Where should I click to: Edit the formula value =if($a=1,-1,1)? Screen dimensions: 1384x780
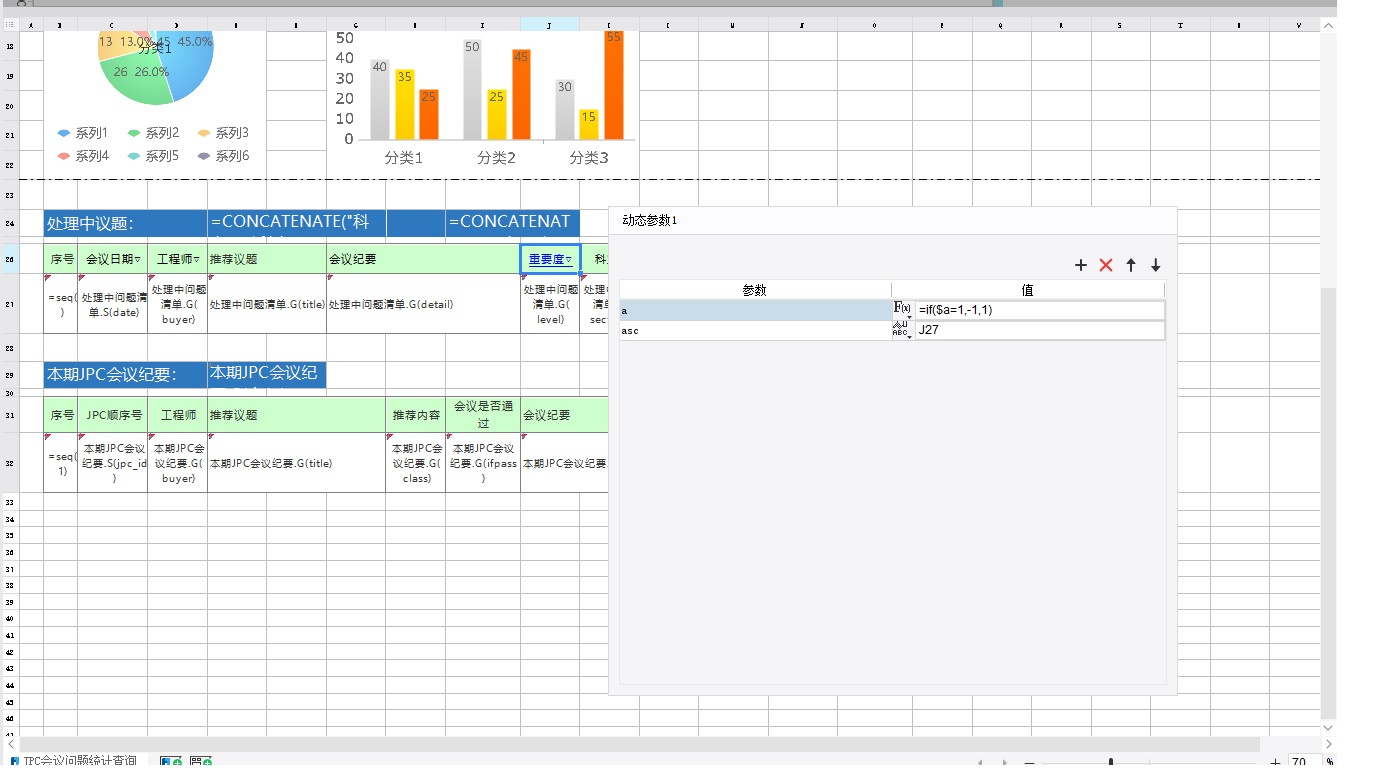click(x=1039, y=310)
